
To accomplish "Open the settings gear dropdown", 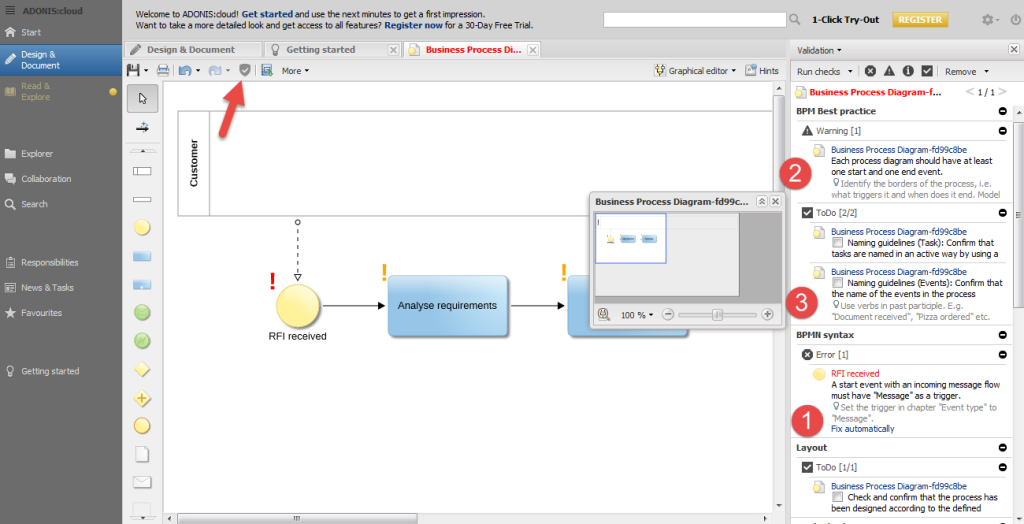I will click(x=991, y=20).
